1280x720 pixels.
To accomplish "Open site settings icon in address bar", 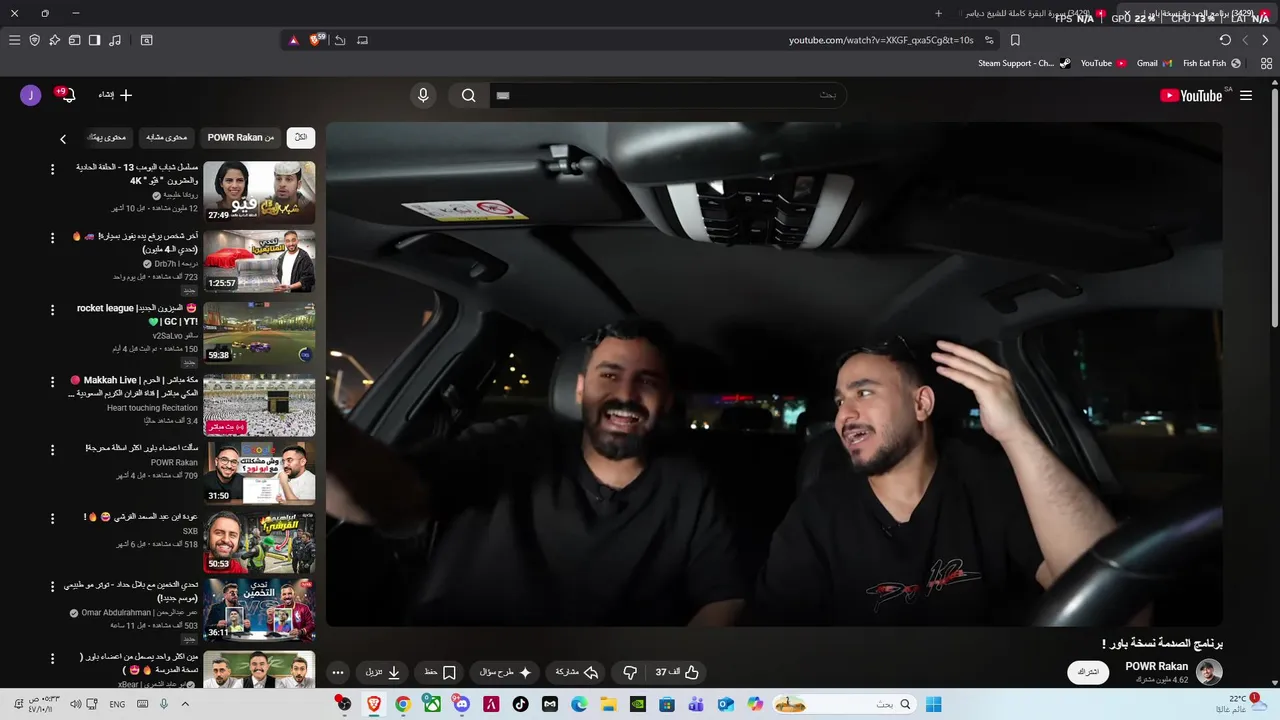I will pos(989,40).
